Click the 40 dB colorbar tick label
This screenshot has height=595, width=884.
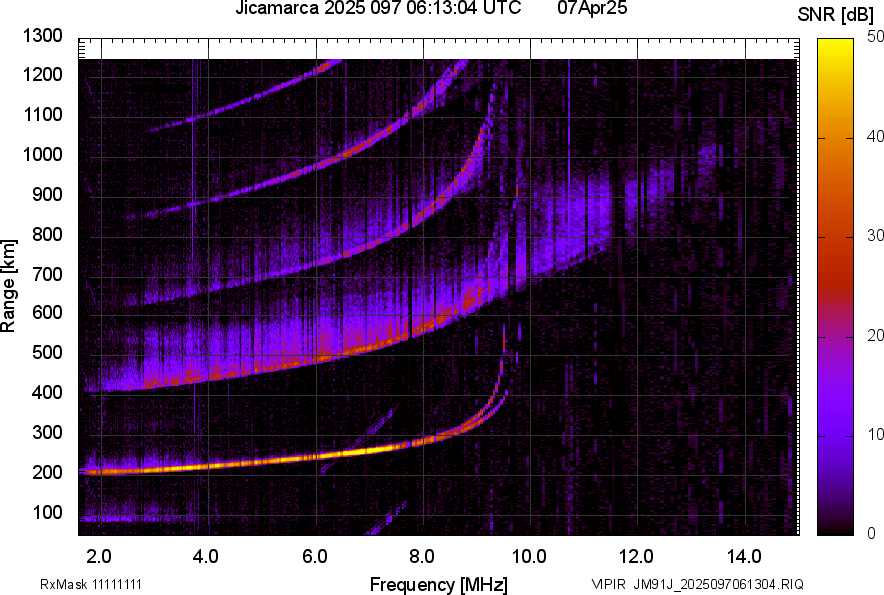click(876, 136)
